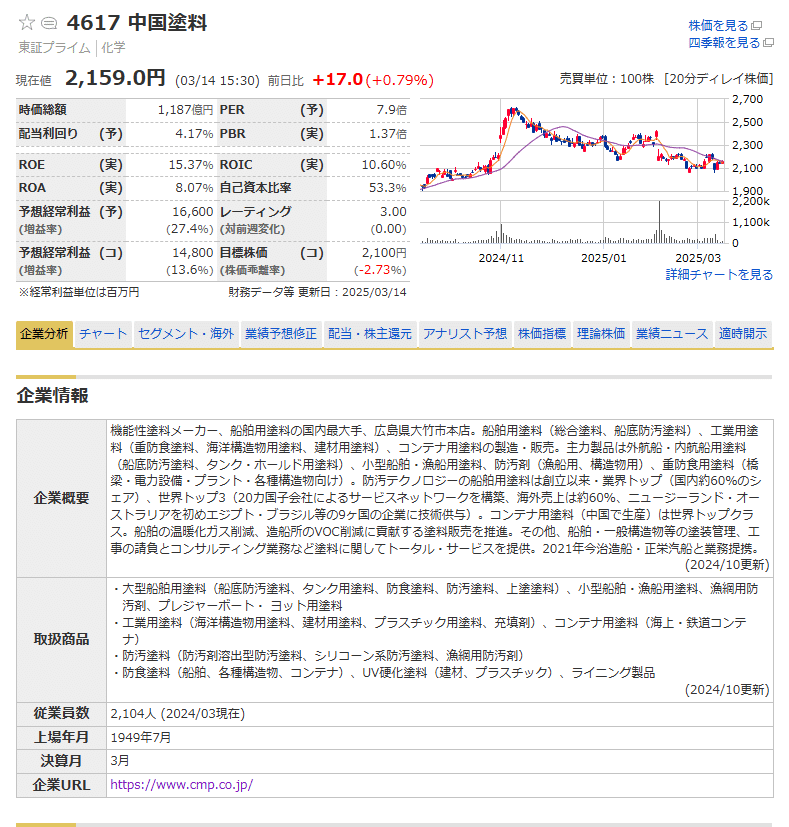
Task: Open 詳細チャートを見る link
Action: 719,274
